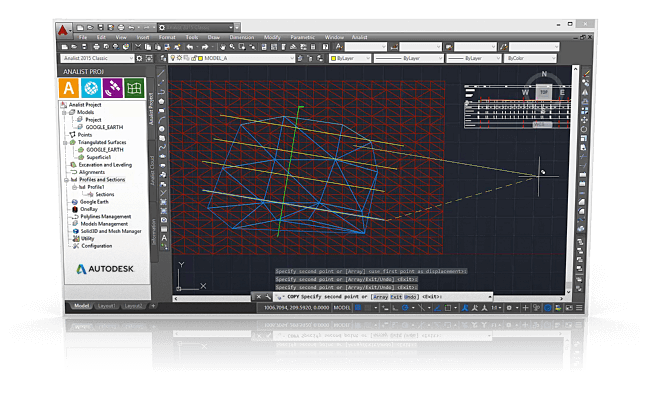Click MODEL space button in status bar
The image size is (650, 400).
pos(342,308)
